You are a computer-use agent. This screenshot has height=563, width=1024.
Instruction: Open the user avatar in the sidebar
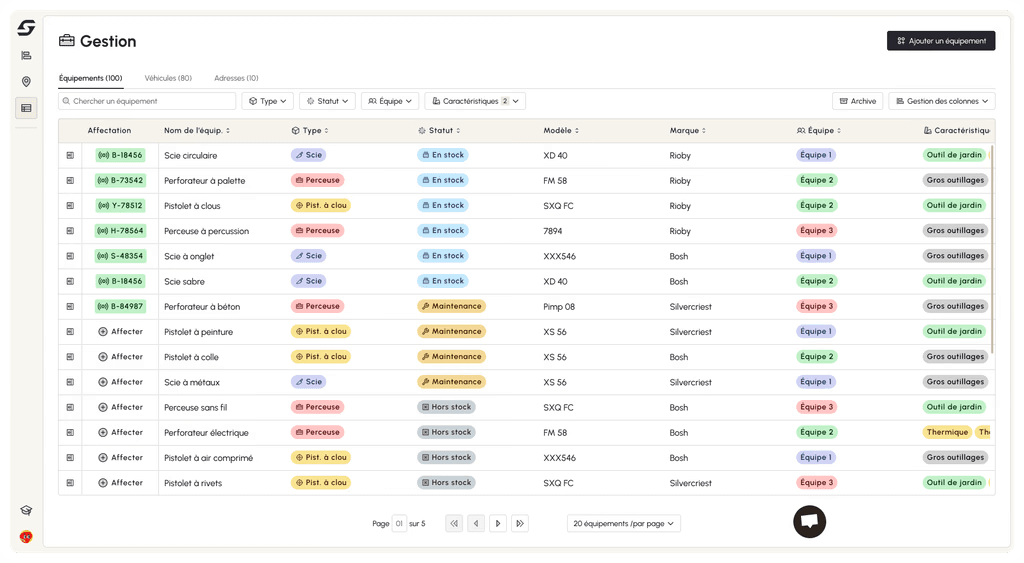click(26, 537)
